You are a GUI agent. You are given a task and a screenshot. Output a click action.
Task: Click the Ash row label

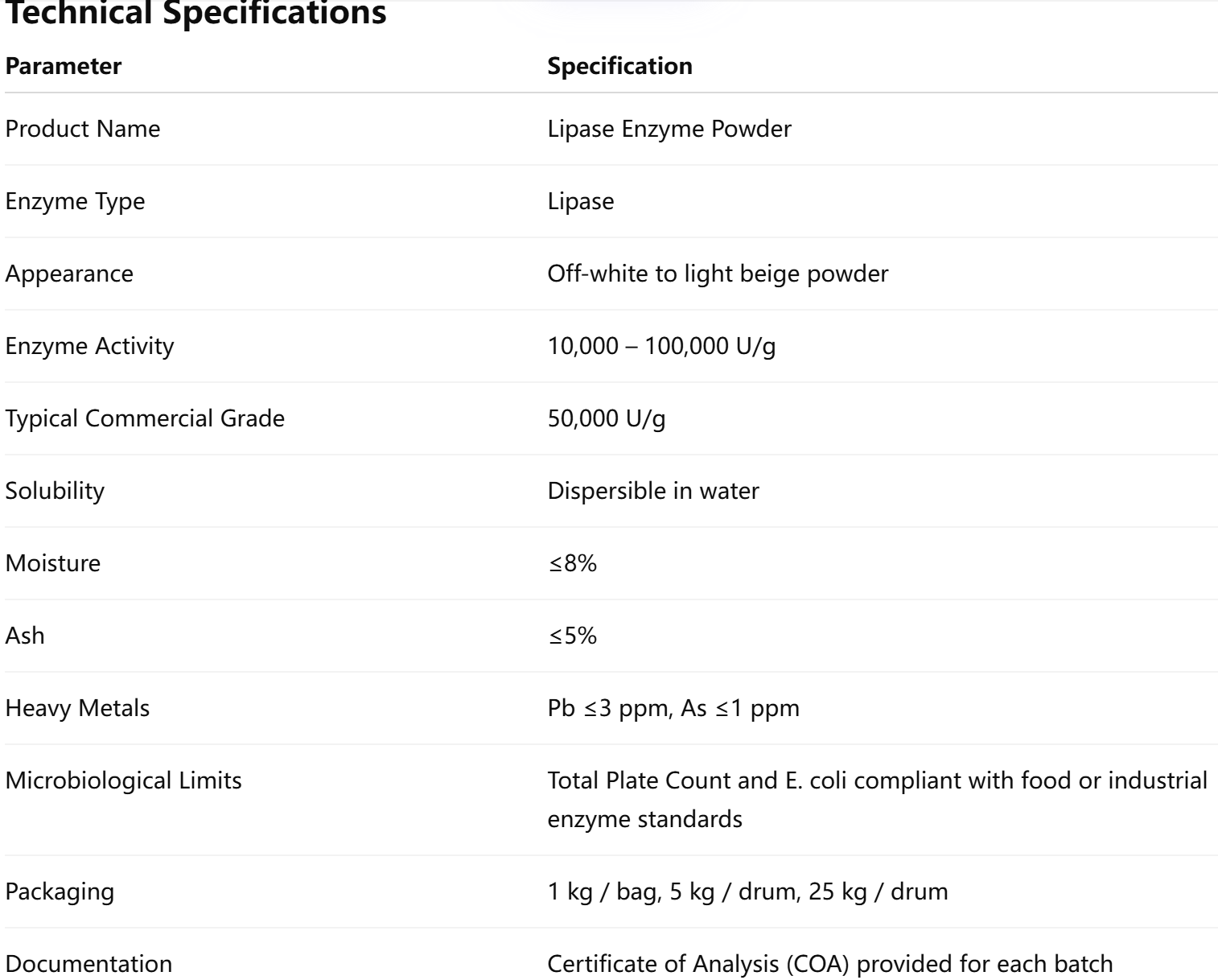25,636
